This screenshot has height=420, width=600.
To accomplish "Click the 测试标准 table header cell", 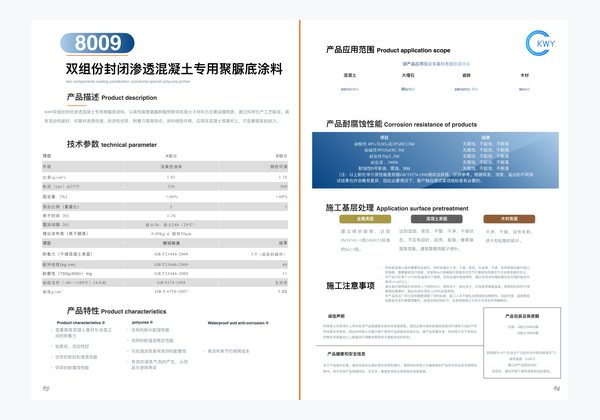I will pyautogui.click(x=171, y=243).
